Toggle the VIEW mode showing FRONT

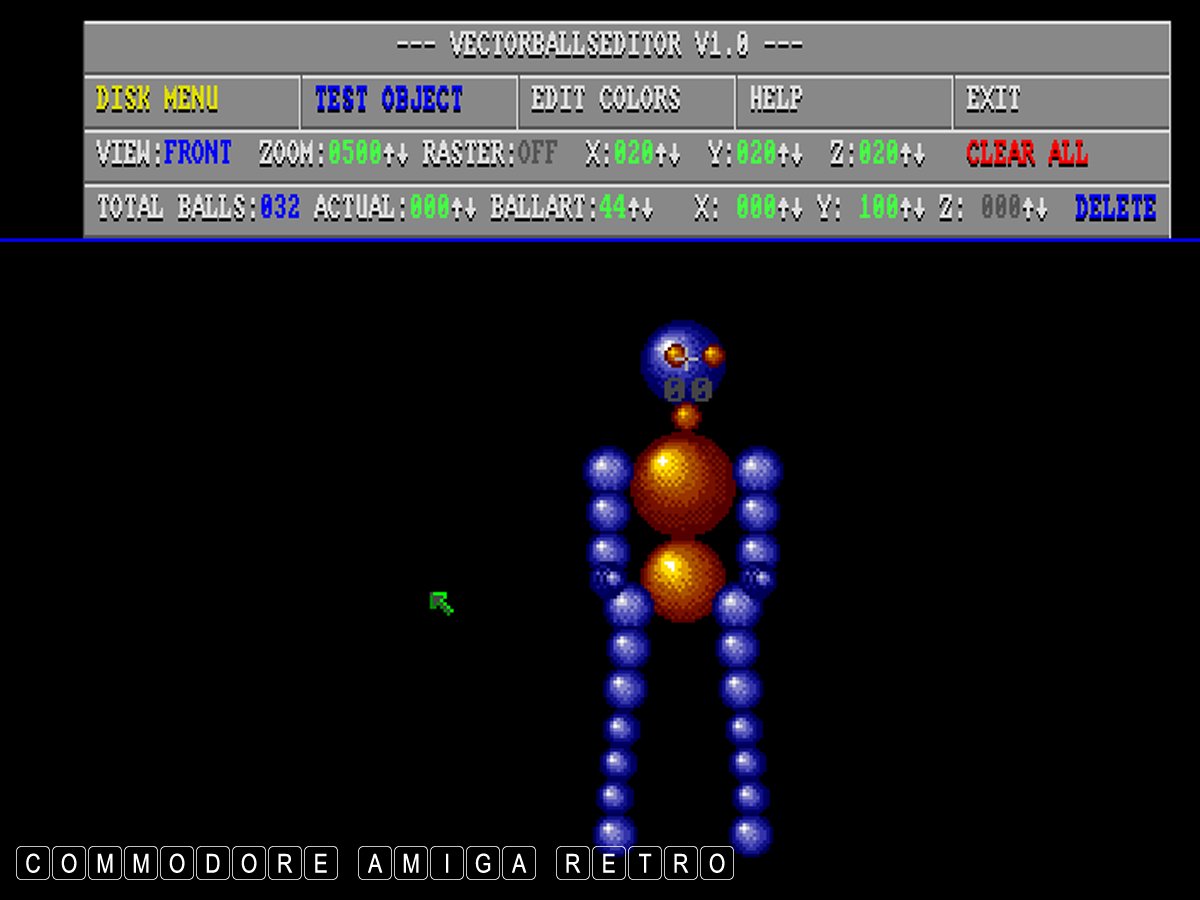pyautogui.click(x=197, y=154)
